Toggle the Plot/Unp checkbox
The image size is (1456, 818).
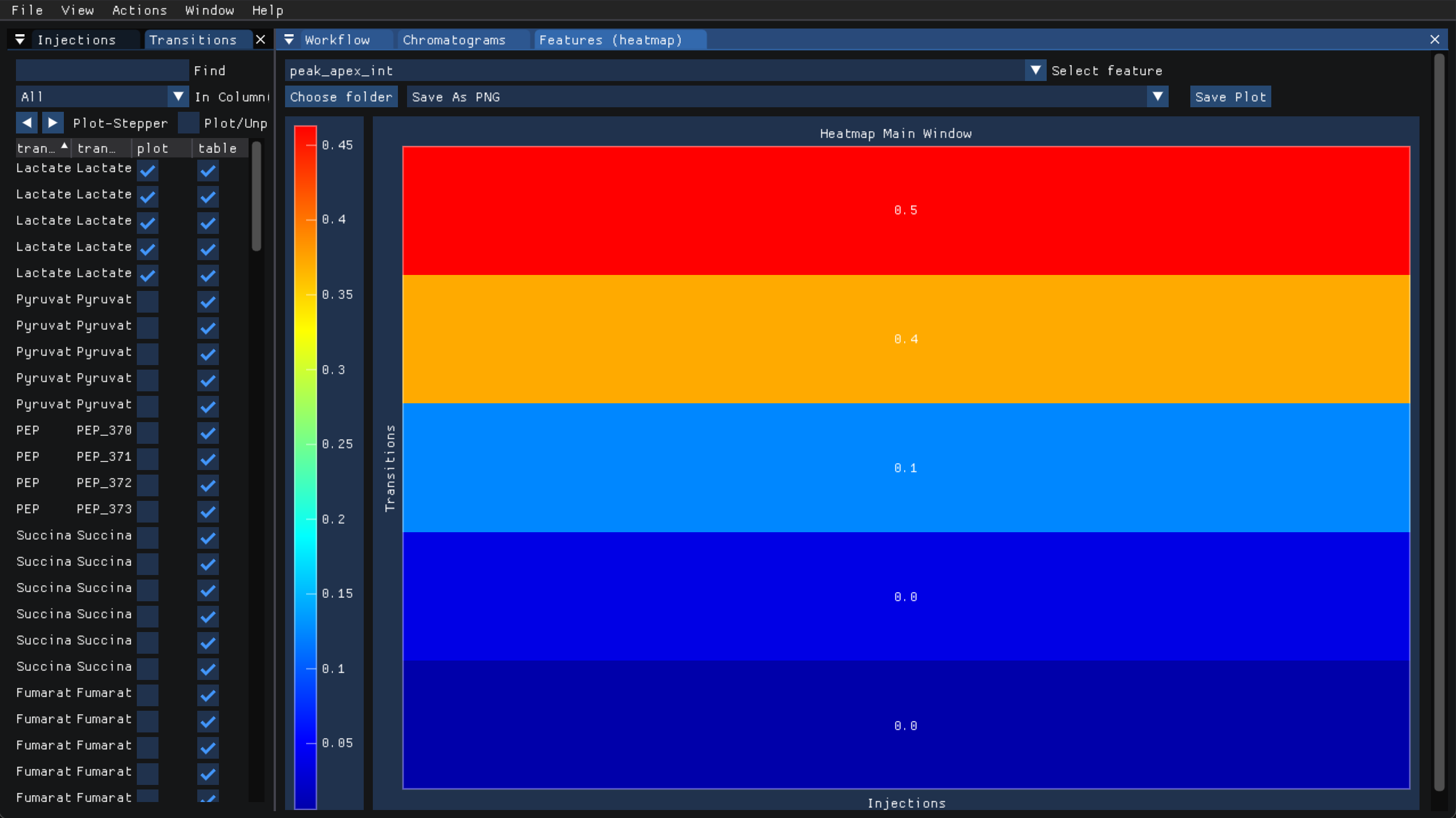coord(188,123)
